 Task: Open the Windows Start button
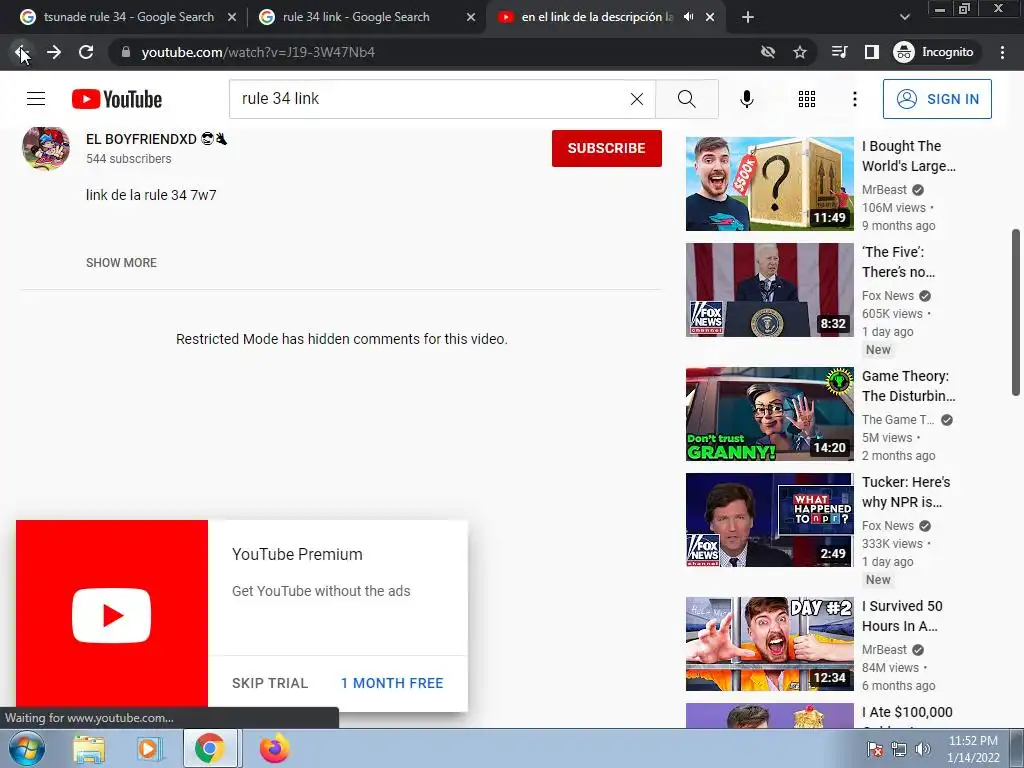click(27, 748)
